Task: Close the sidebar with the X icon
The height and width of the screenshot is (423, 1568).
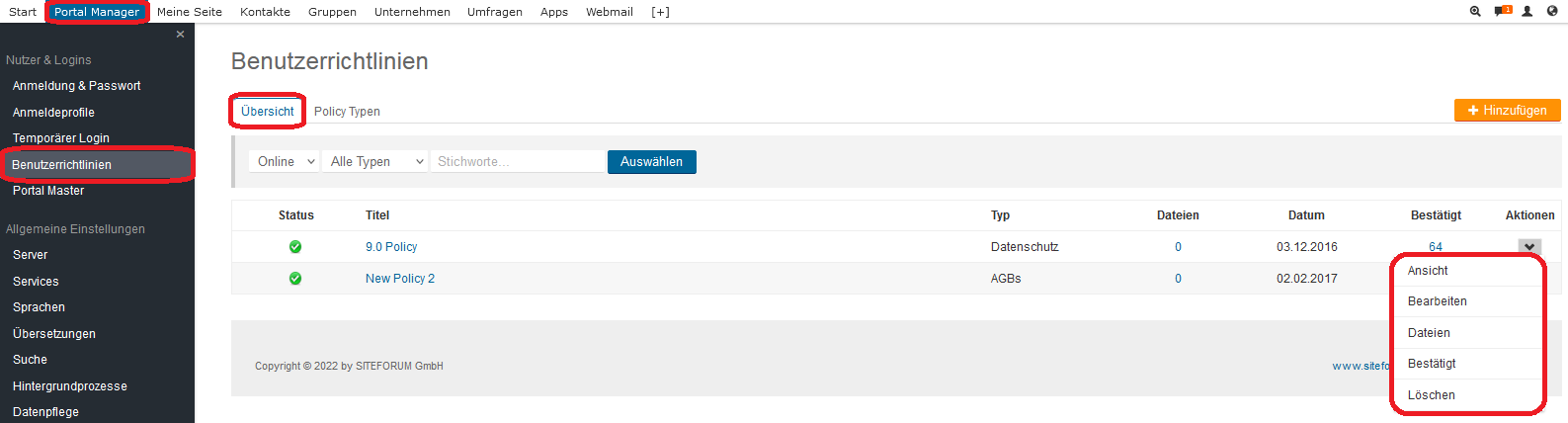Action: pos(180,35)
